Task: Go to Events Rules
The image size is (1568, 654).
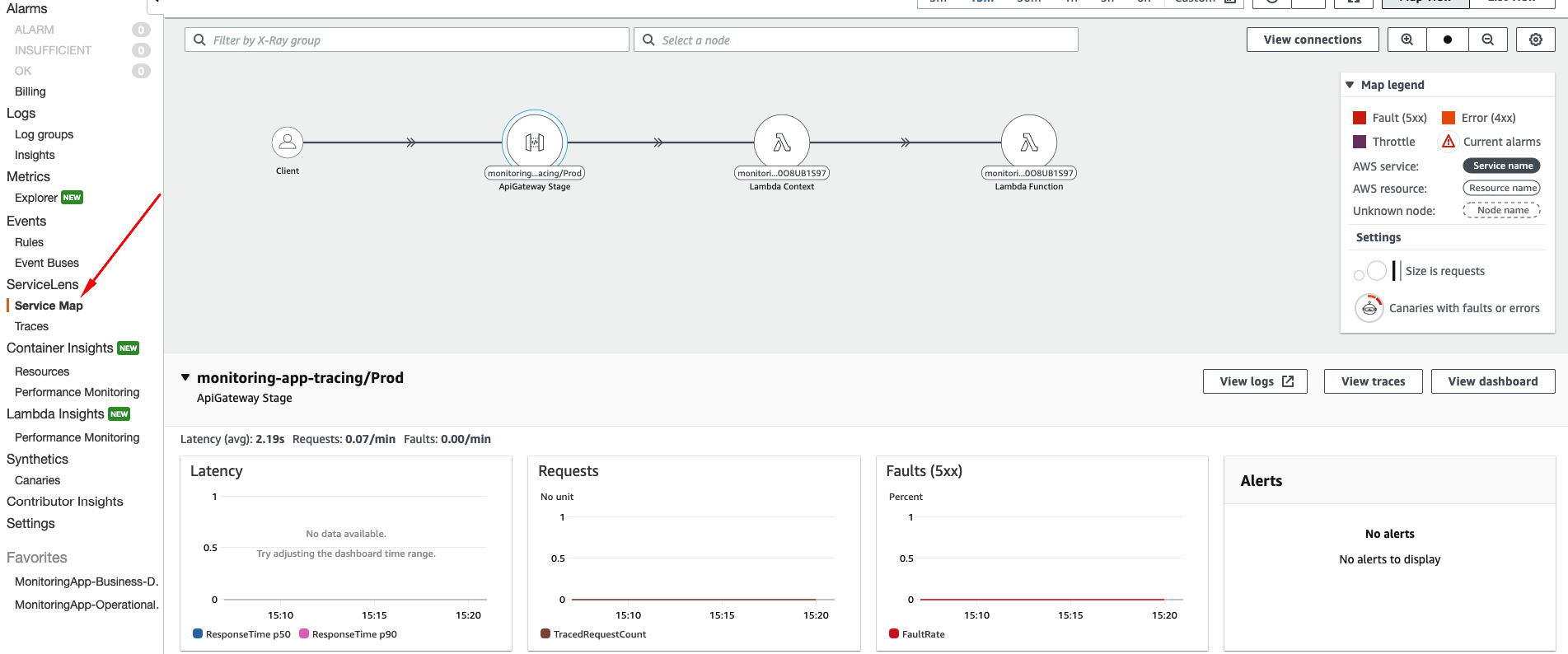Action: coord(29,242)
